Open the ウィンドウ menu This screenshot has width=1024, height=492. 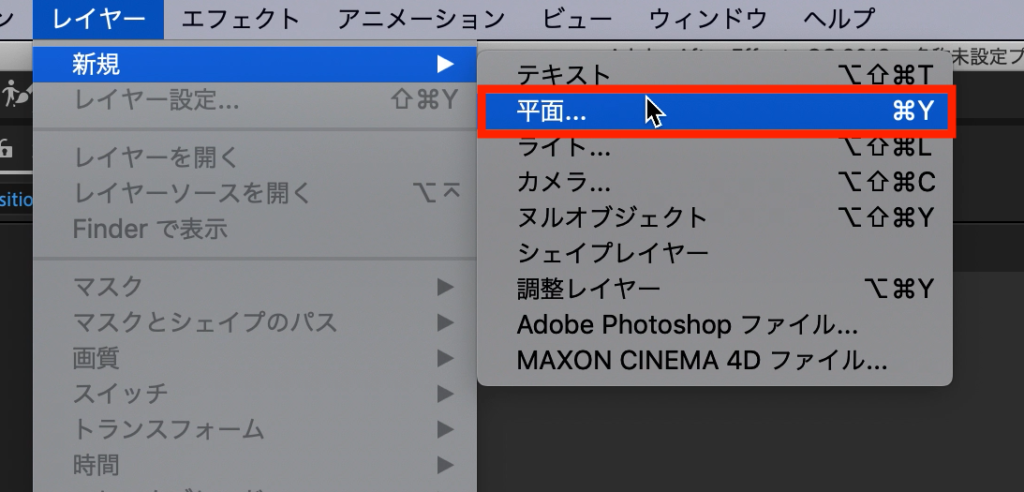point(708,19)
